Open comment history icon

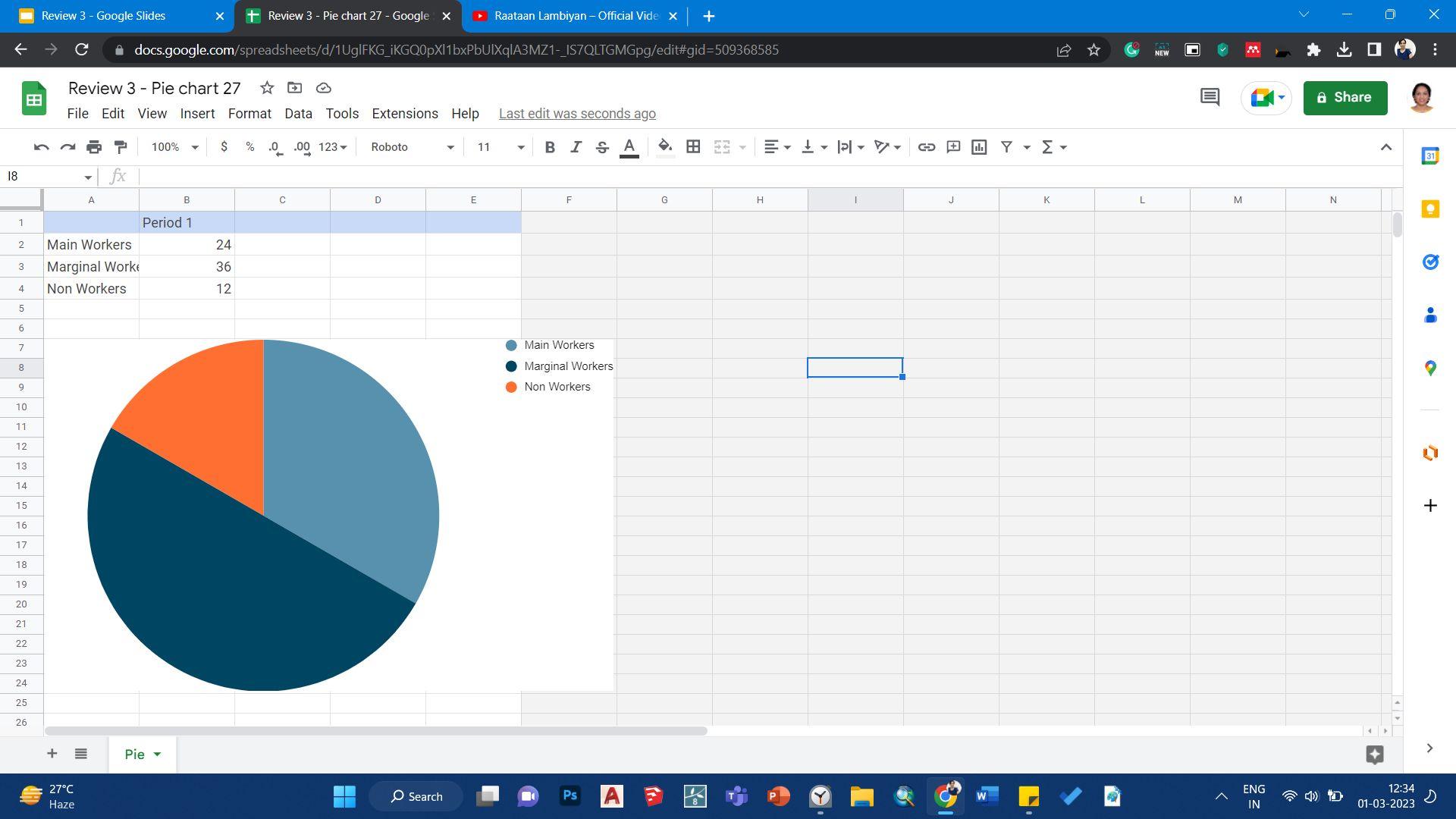1210,97
